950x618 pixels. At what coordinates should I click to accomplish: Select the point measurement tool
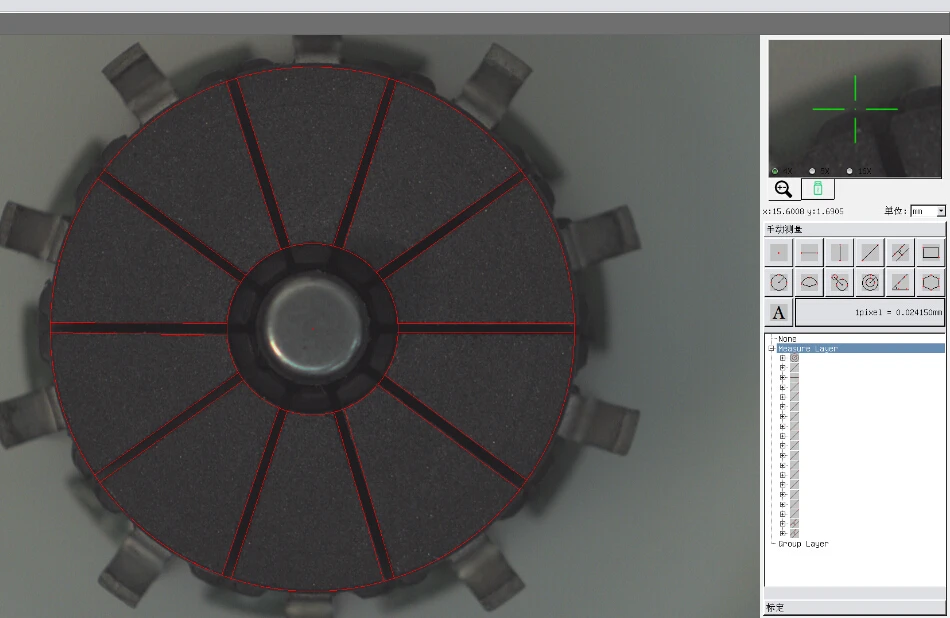point(779,253)
